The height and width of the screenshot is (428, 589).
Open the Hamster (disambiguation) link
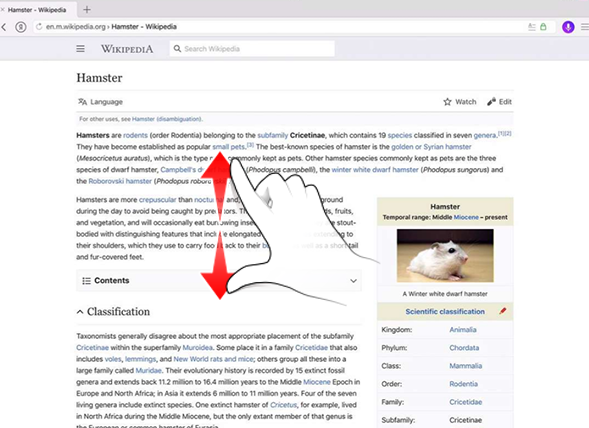(x=167, y=119)
